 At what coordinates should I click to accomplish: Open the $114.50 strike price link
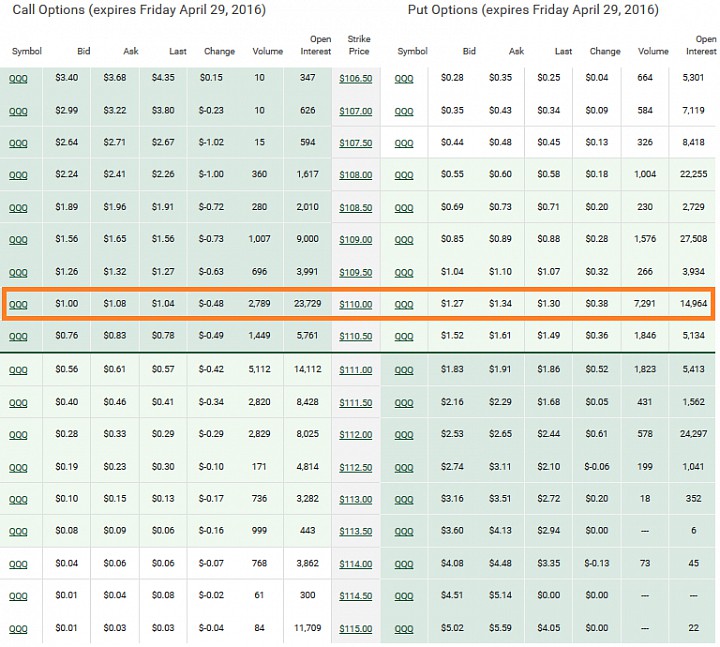355,596
